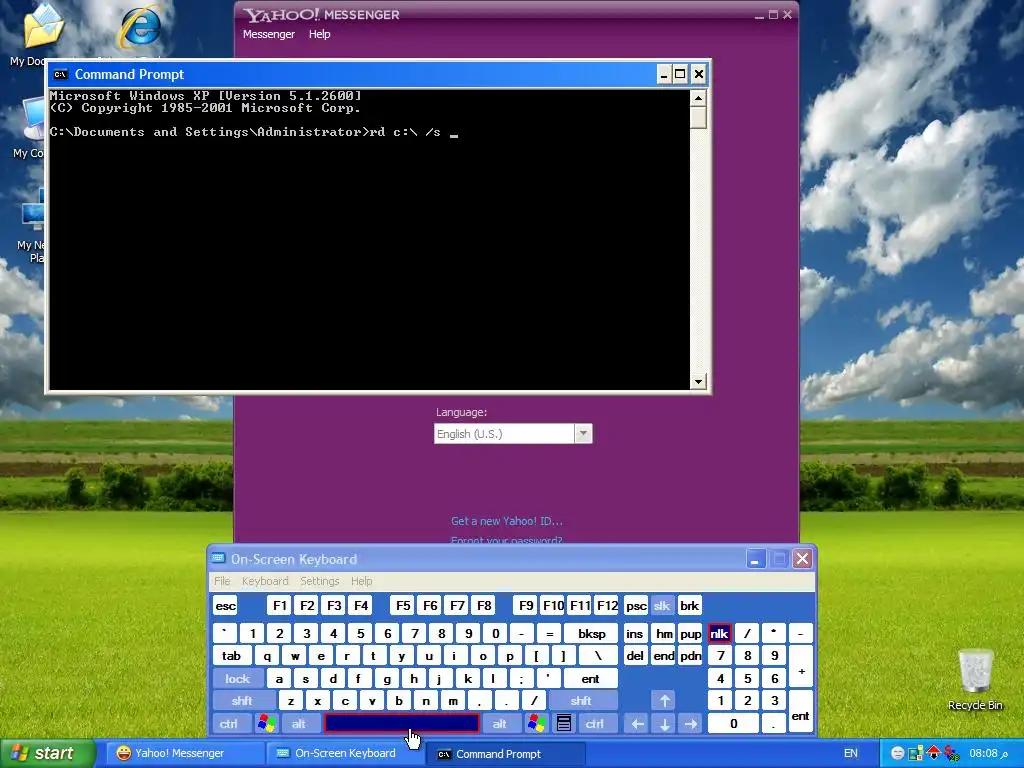This screenshot has height=768, width=1024.
Task: Open the Messenger menu in Yahoo! Messenger
Action: click(x=269, y=34)
